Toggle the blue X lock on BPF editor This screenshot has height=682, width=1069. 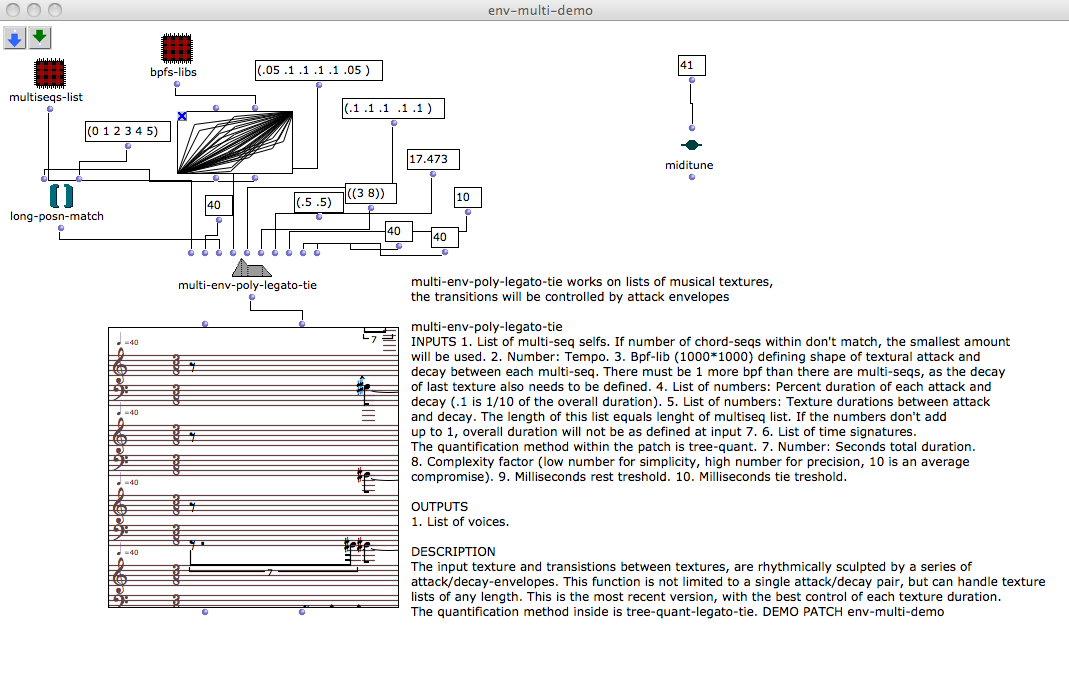click(x=182, y=116)
